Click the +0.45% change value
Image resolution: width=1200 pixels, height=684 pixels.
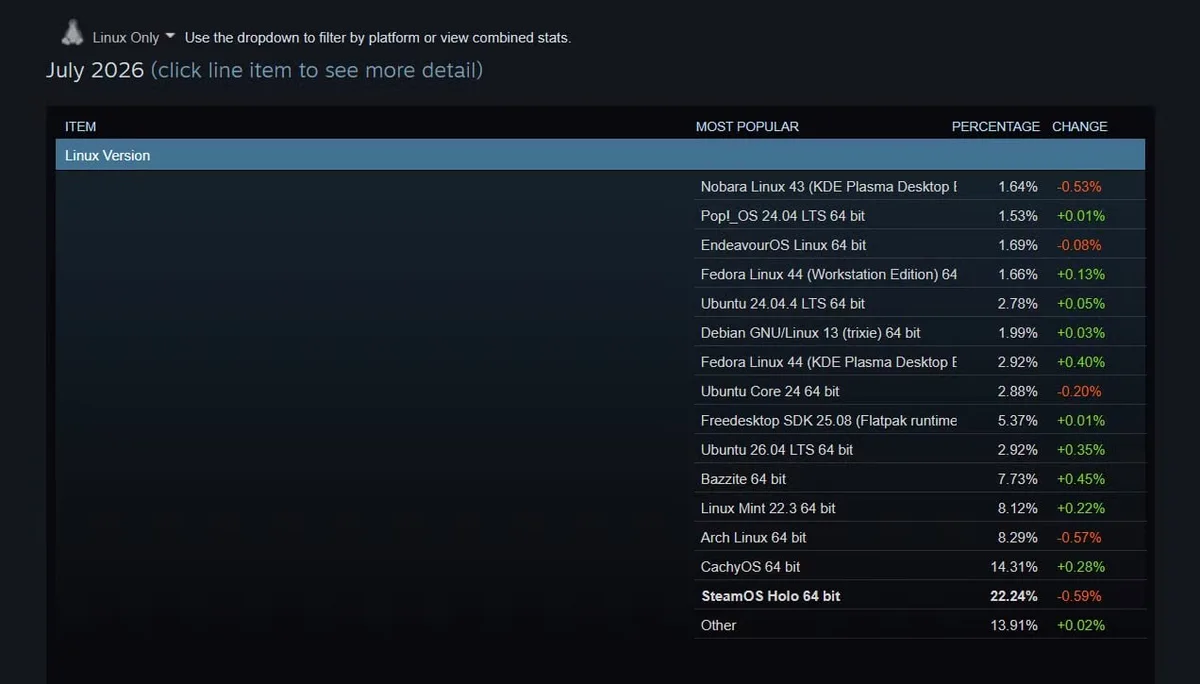point(1080,479)
